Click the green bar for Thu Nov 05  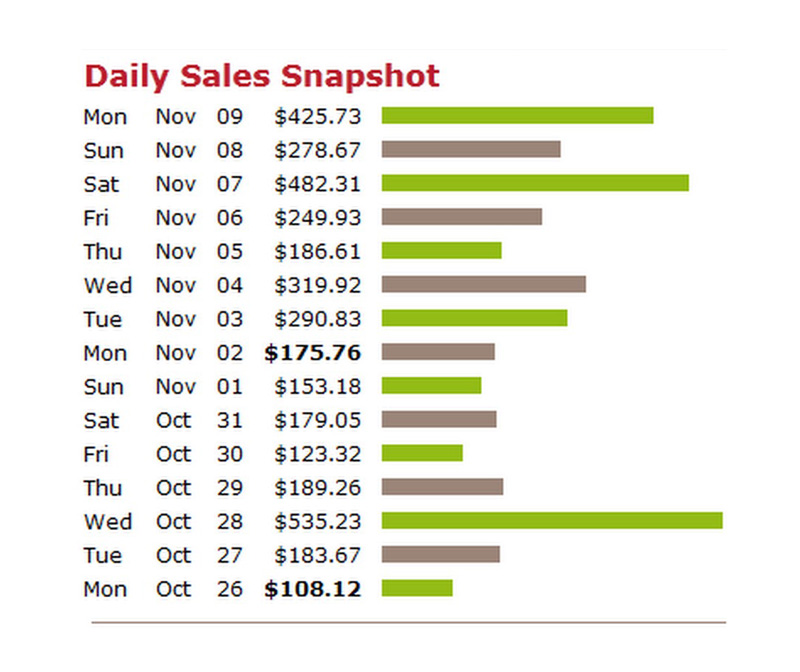tap(441, 251)
